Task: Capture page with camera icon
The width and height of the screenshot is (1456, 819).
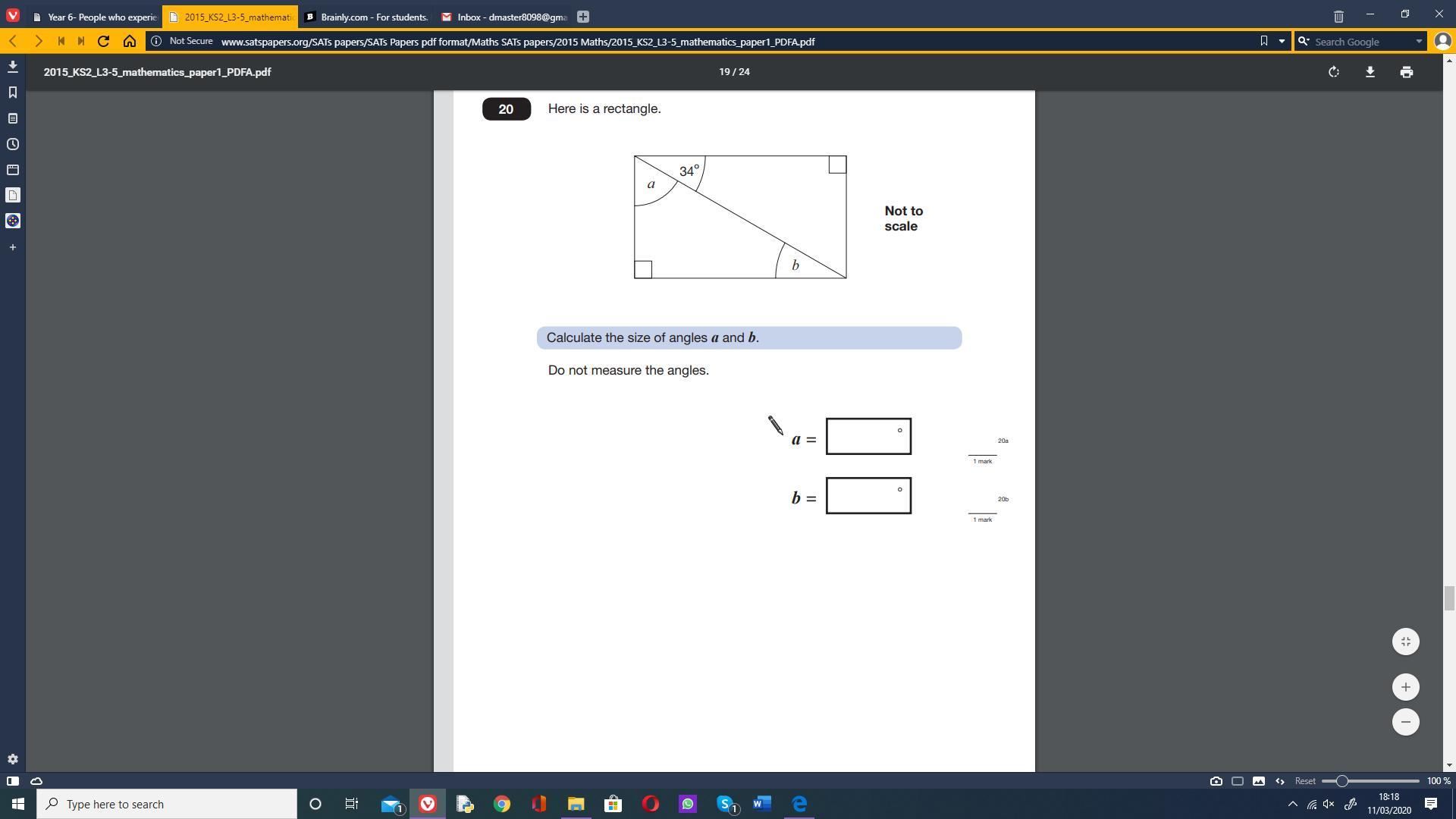Action: click(x=1216, y=781)
